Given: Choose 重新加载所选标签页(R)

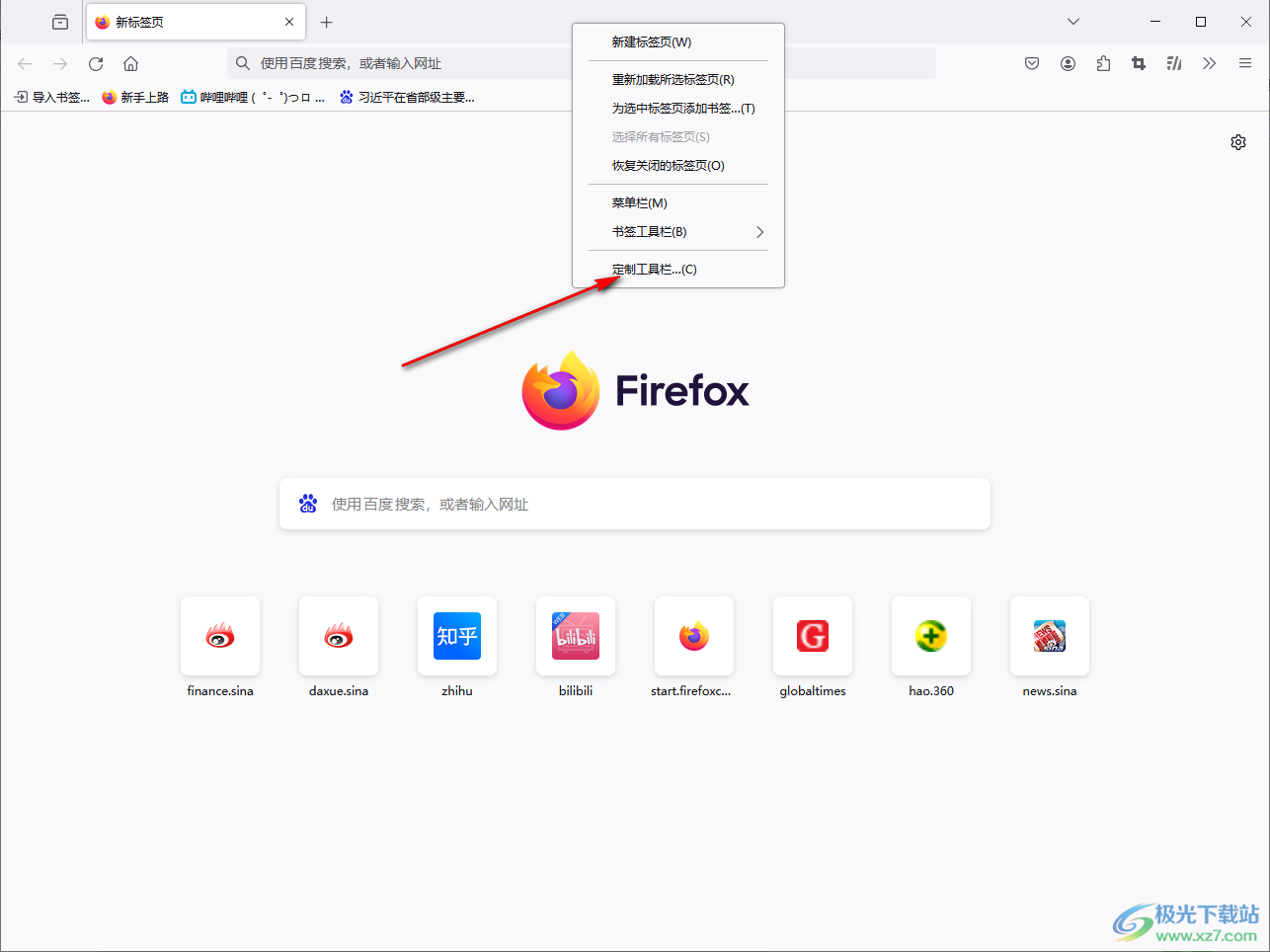Looking at the screenshot, I should point(678,80).
